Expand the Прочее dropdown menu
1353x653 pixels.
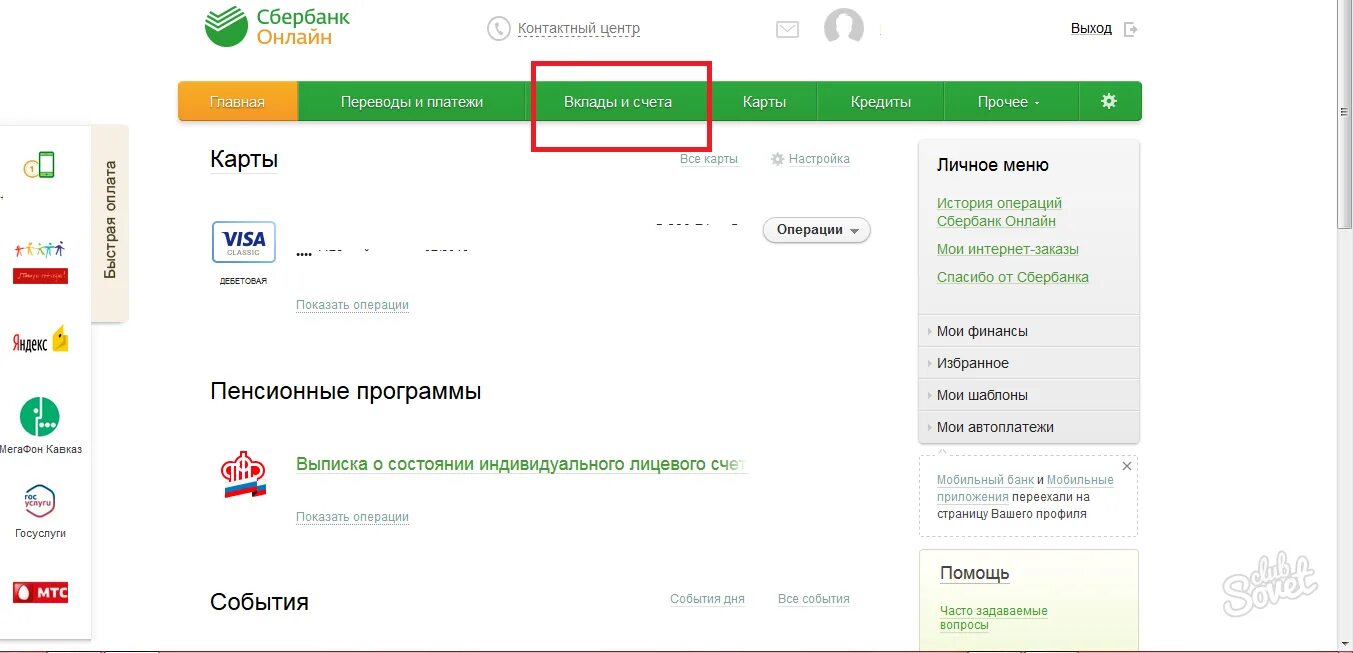1009,102
